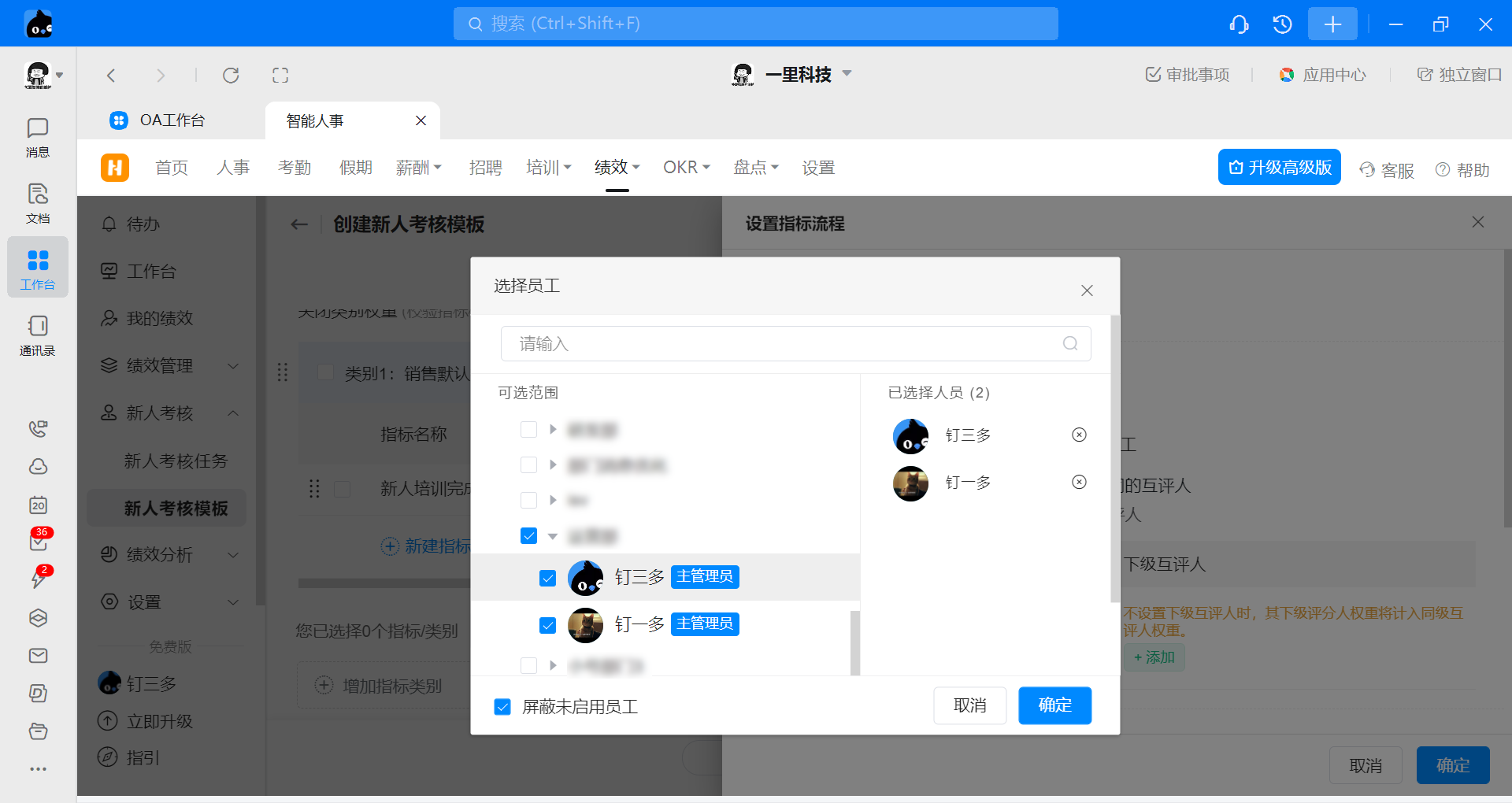Viewport: 1512px width, 803px height.
Task: Uncheck the 钉三多 employee checkbox
Action: point(548,579)
